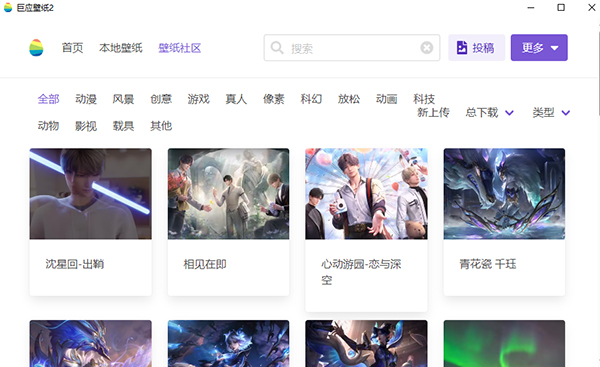
Task: Click the 心动游园-恋与深空 title text
Action: tap(361, 272)
